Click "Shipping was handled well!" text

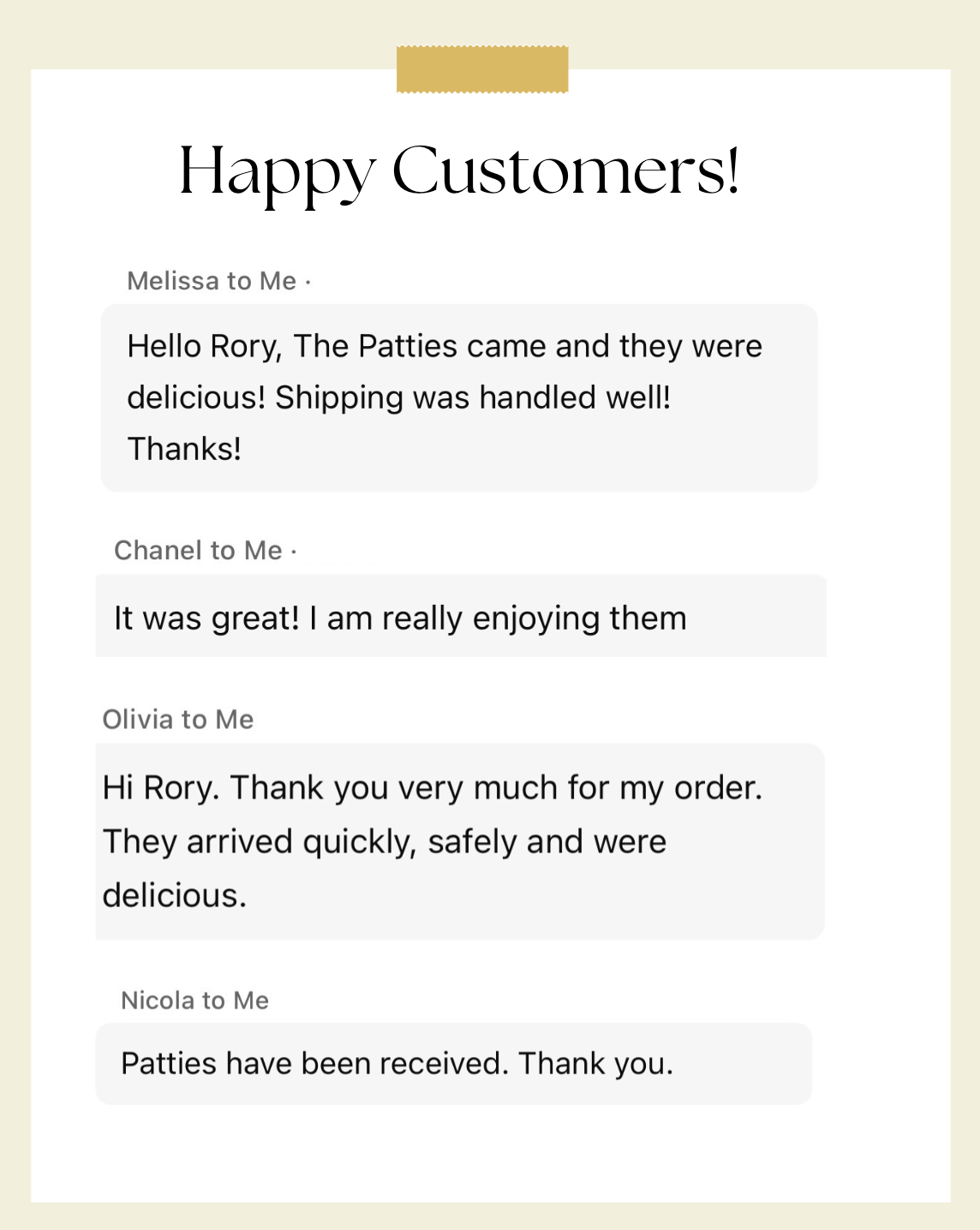click(473, 397)
